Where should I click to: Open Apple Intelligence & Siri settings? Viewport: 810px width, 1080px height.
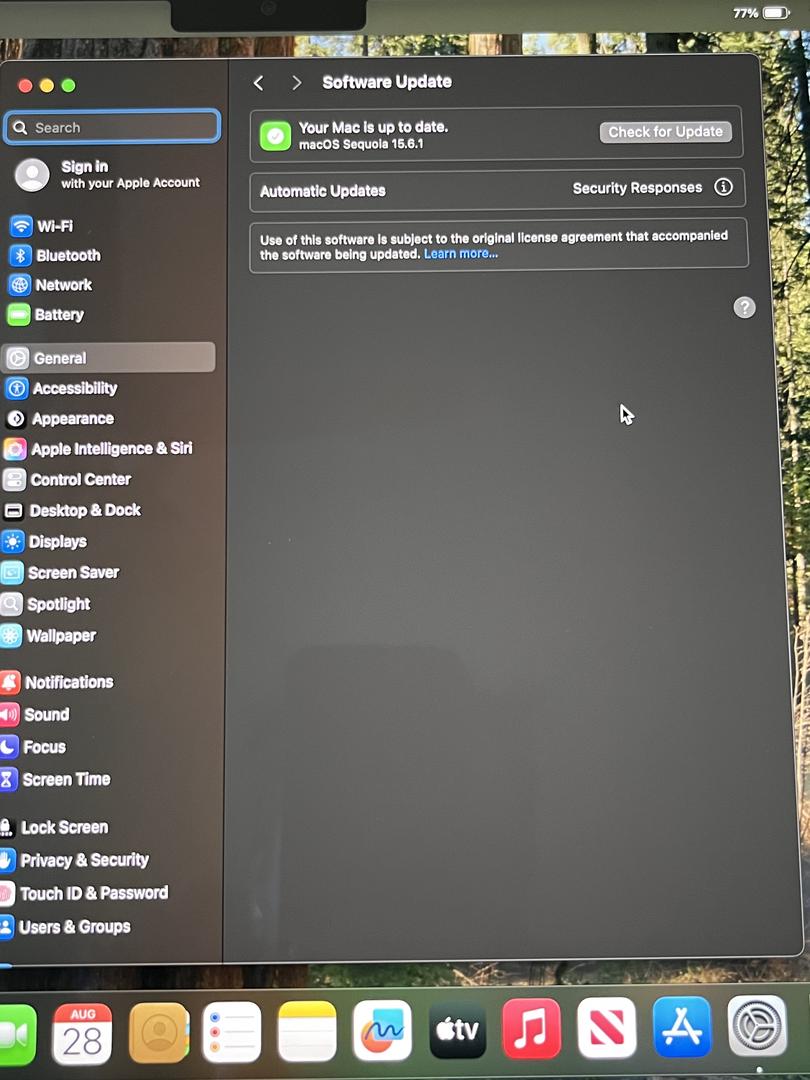click(98, 448)
